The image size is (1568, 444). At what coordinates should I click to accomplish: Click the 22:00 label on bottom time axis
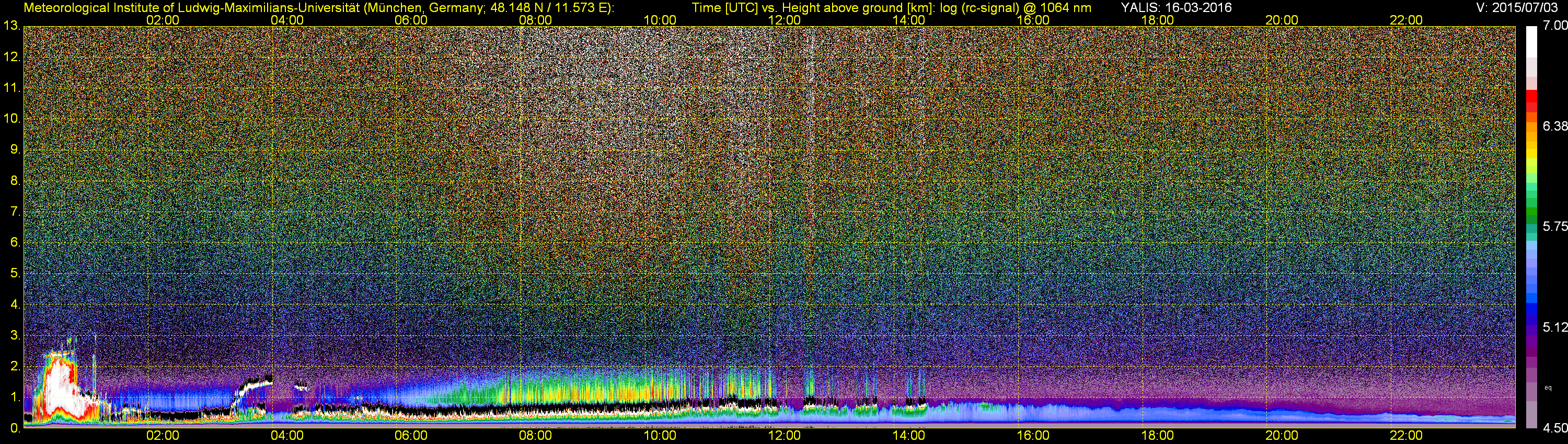tap(1406, 436)
